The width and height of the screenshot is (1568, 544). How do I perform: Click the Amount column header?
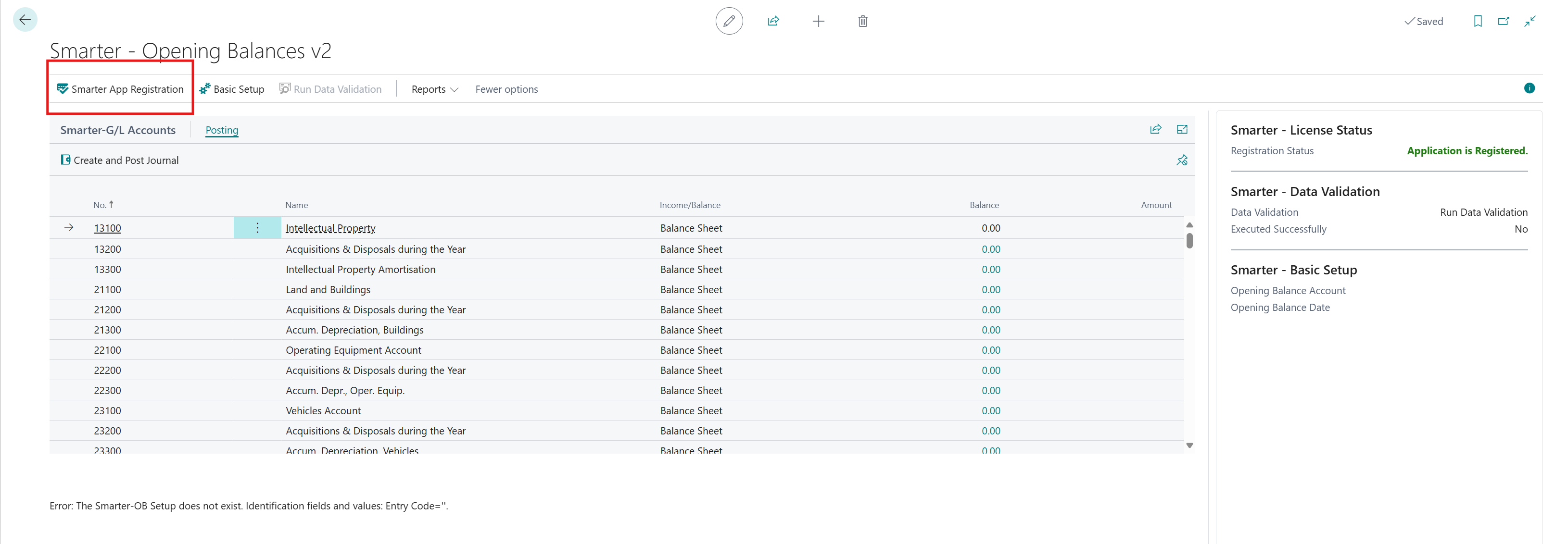coord(1156,205)
